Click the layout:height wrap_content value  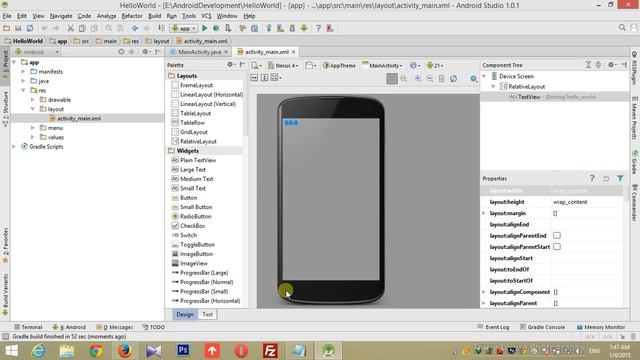[570, 202]
